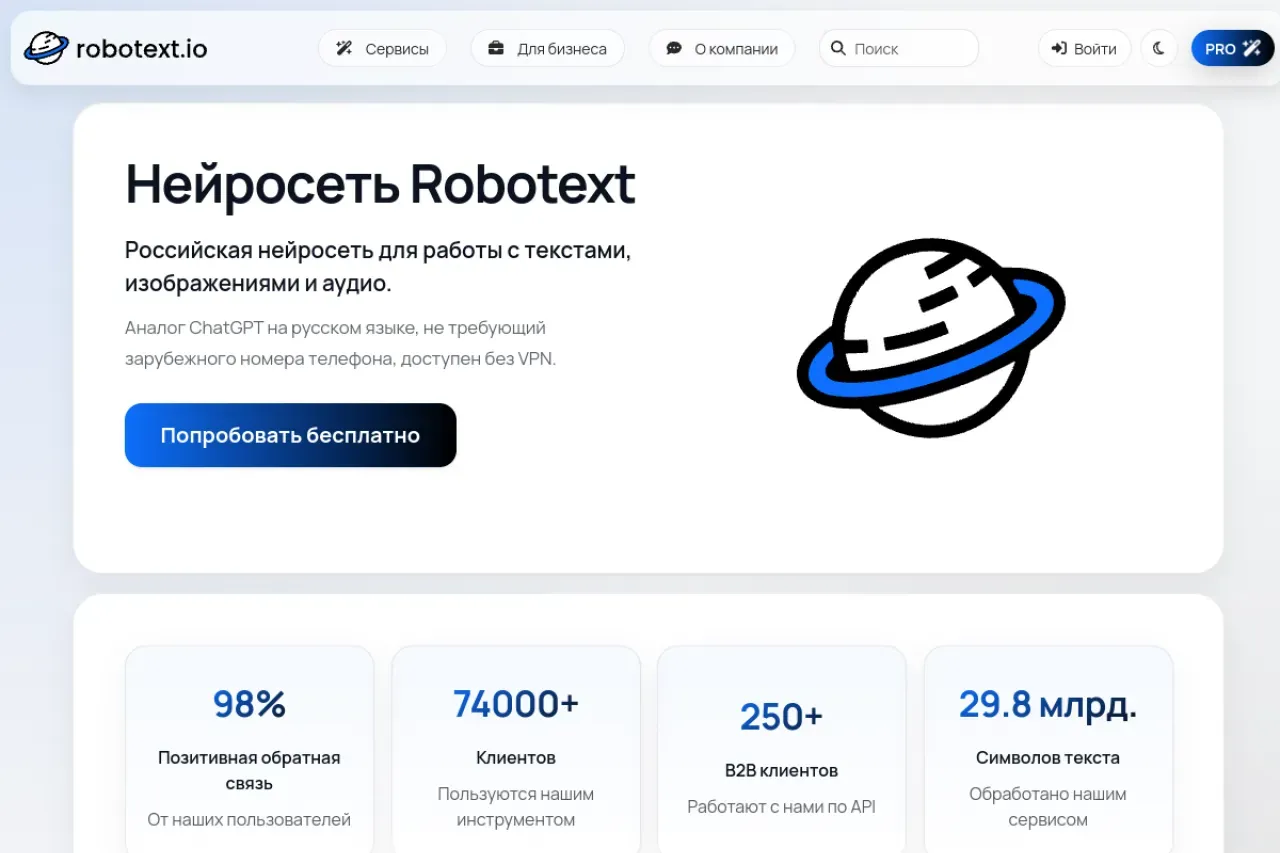Click the B2B клиентов label
Screen dimensions: 1280x853
click(x=781, y=770)
